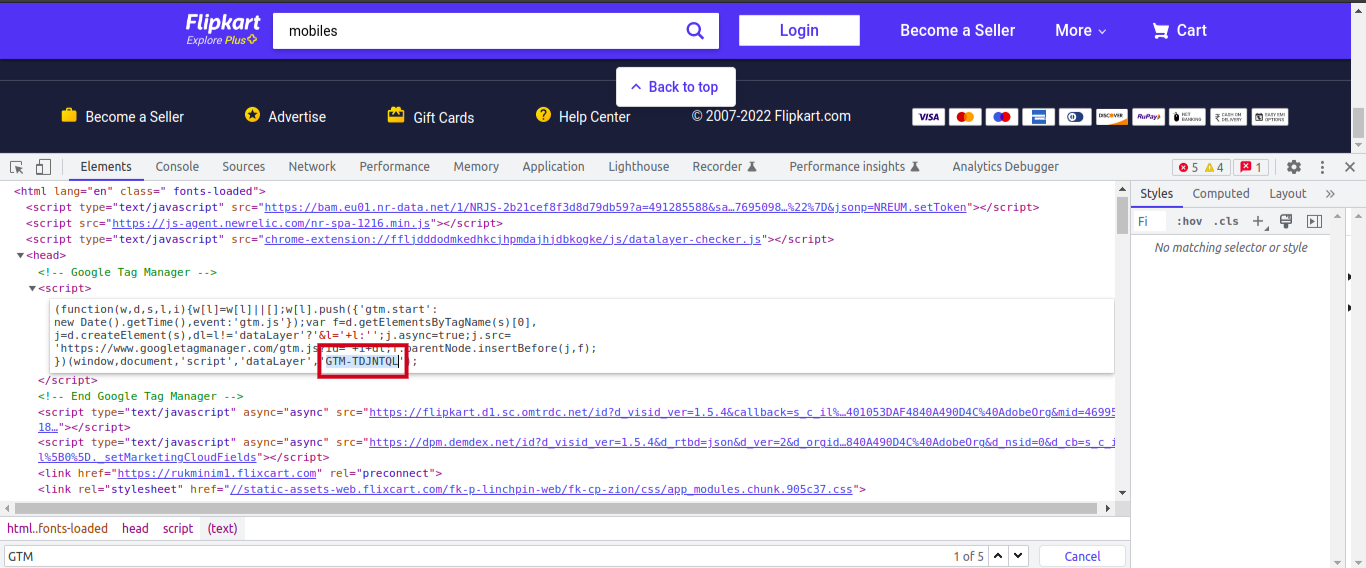Click the Become a Seller briefcase icon
Viewport: 1366px width, 568px height.
point(69,115)
